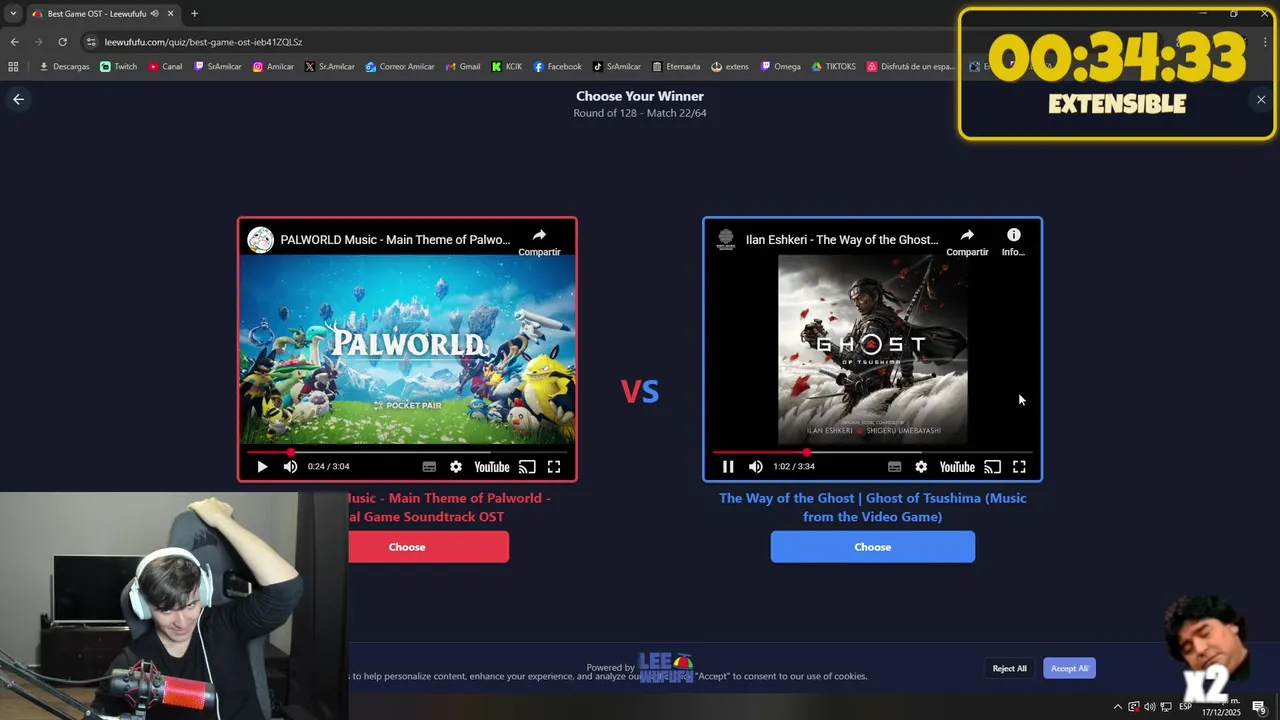1280x720 pixels.
Task: Reload the browser page
Action: 62,42
